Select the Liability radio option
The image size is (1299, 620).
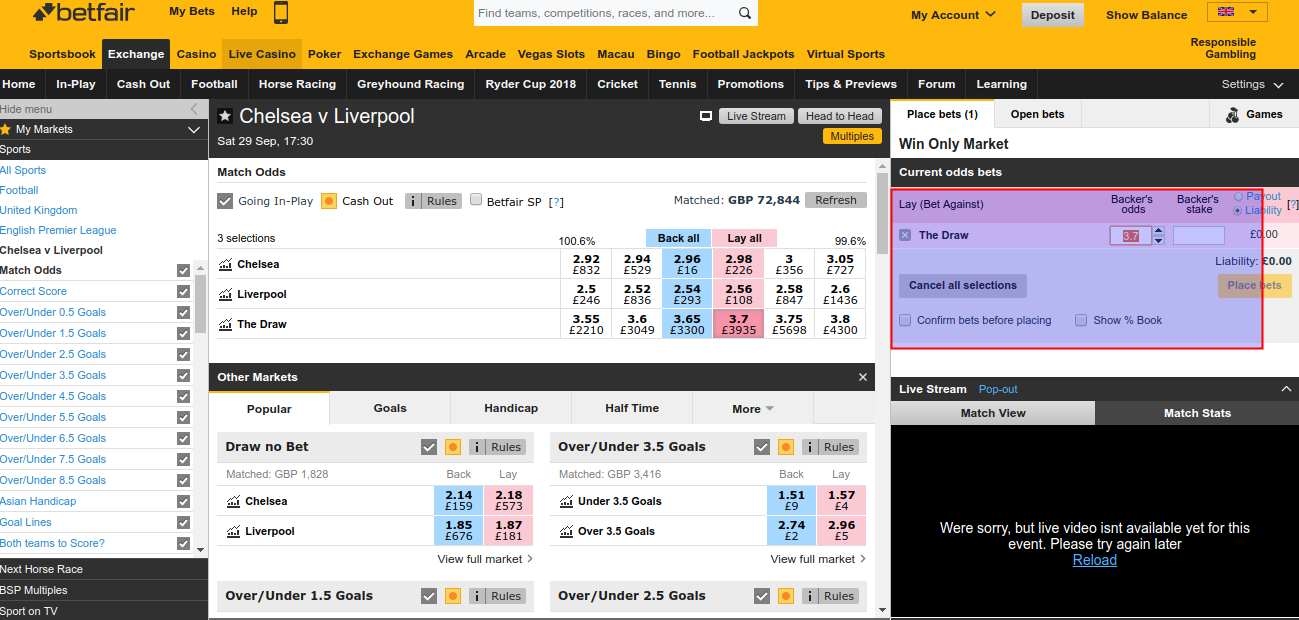(x=1239, y=211)
